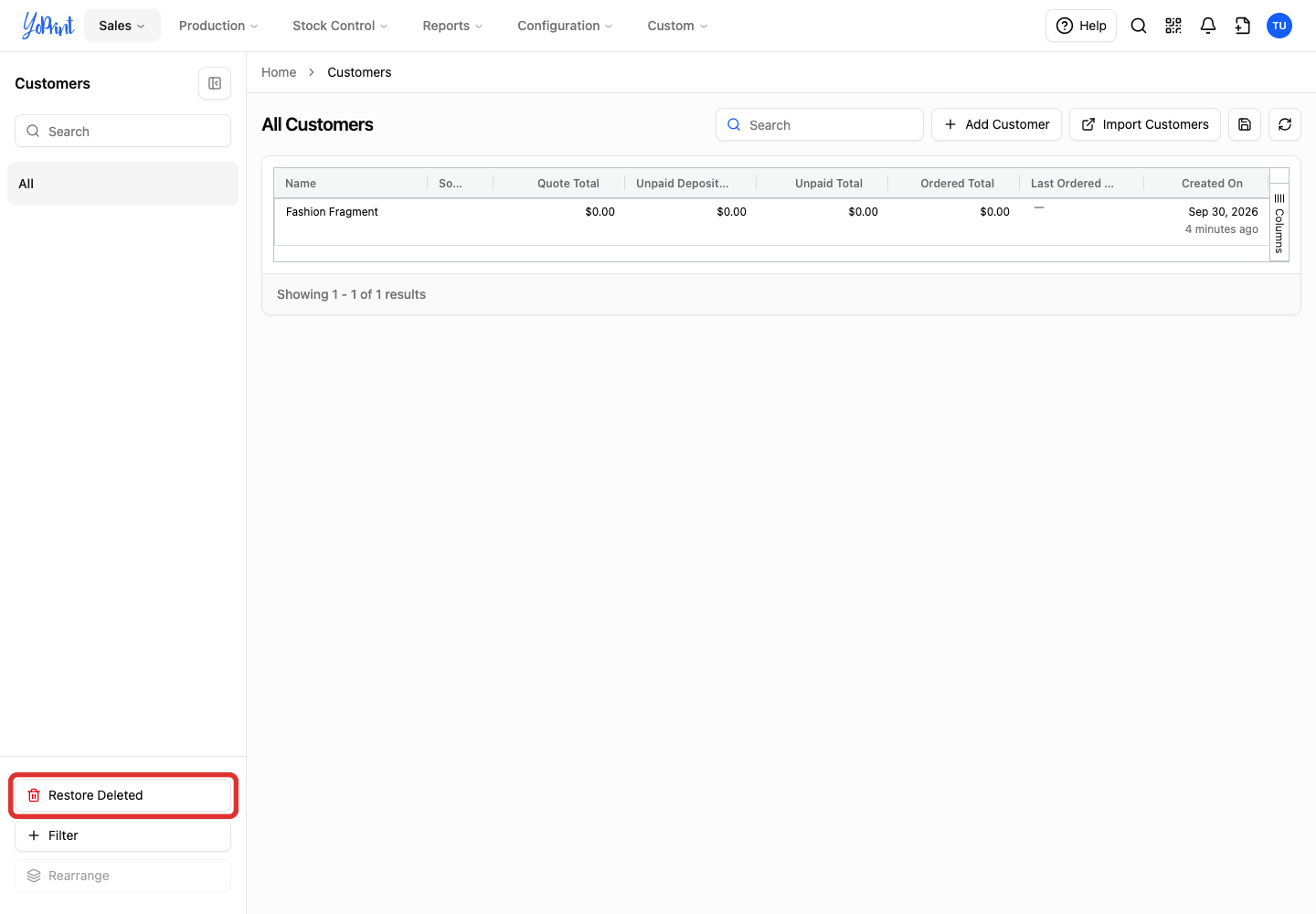Sort by Unpaid Deposit column header

[x=691, y=183]
